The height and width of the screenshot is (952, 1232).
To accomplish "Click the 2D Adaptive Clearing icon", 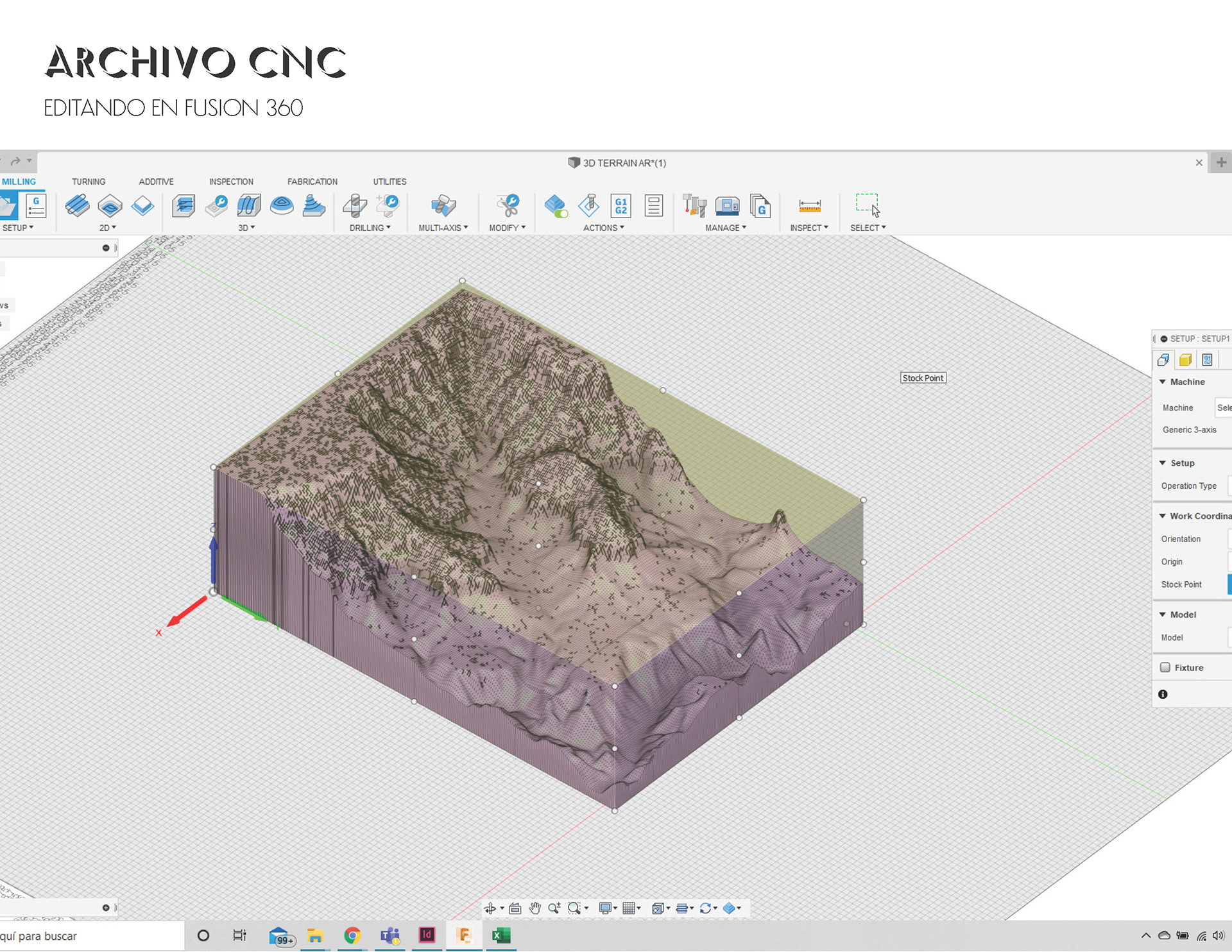I will (77, 206).
